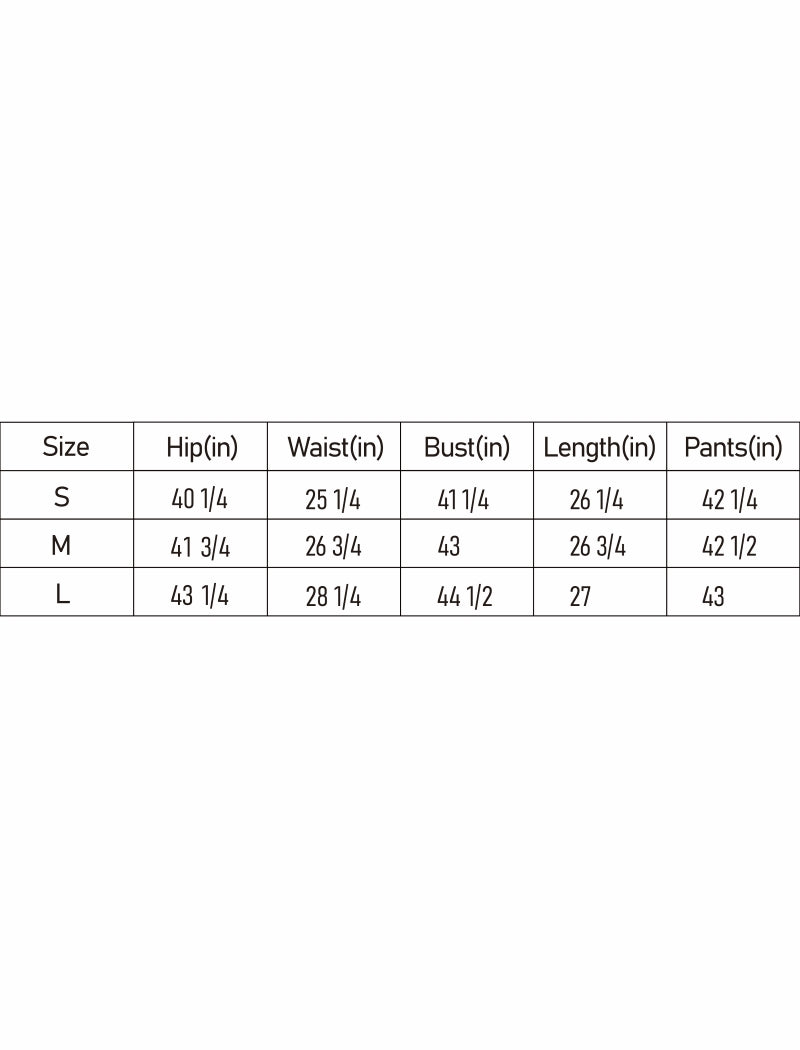This screenshot has width=800, height=1050.
Task: Click the 43 1/4 hip measurement
Action: click(199, 596)
